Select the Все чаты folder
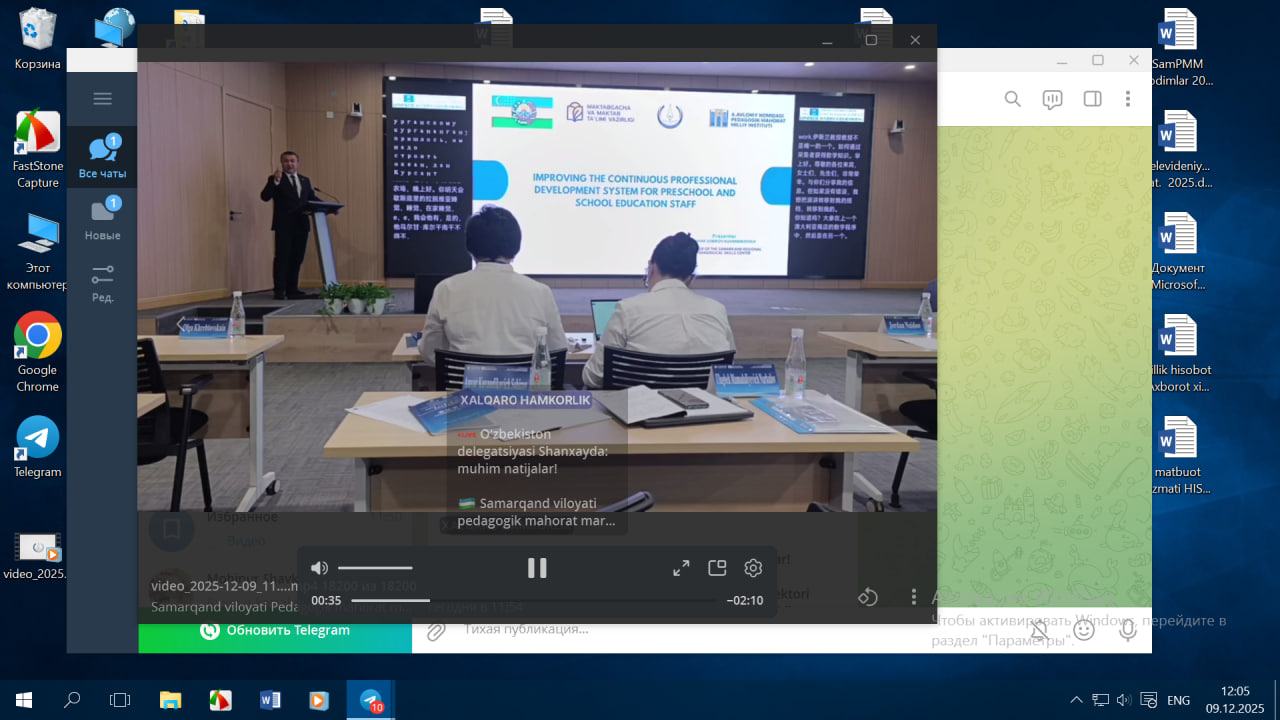The height and width of the screenshot is (720, 1280). pos(102,157)
